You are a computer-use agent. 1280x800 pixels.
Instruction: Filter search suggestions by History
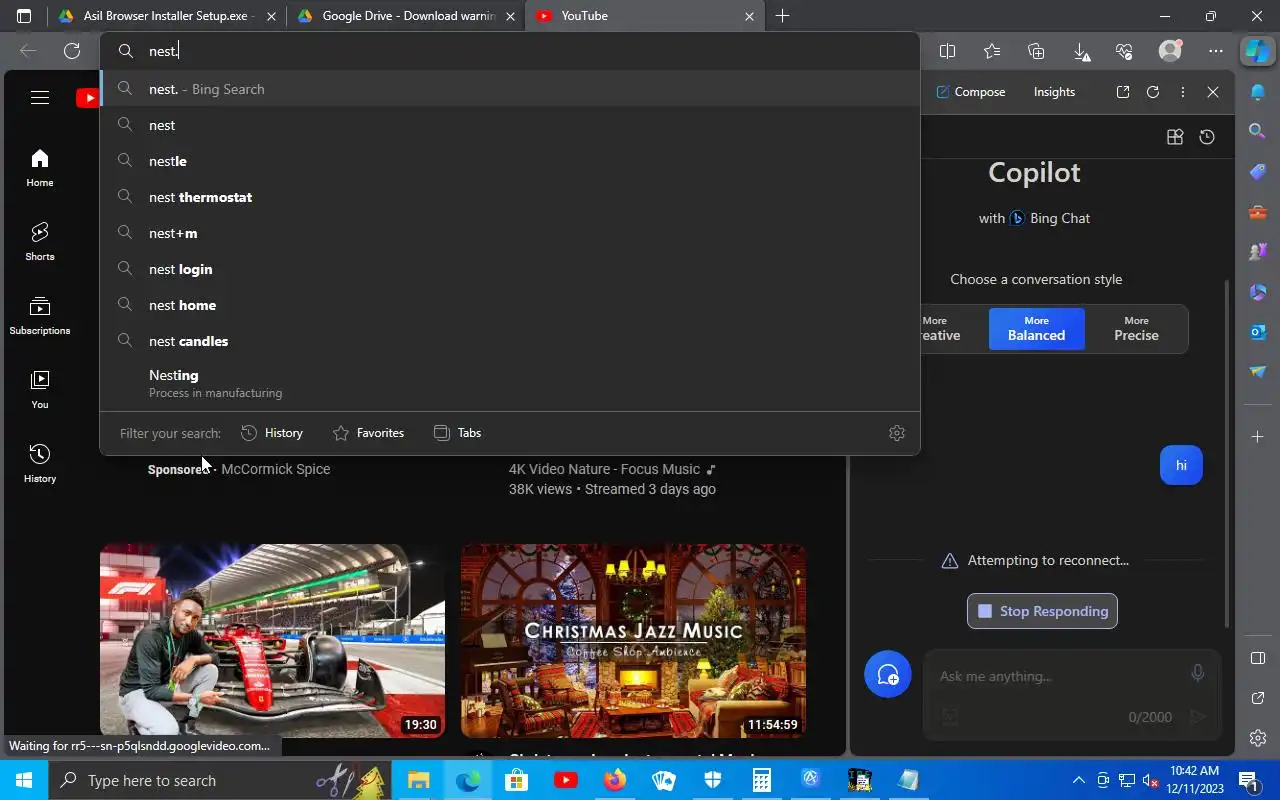point(272,433)
